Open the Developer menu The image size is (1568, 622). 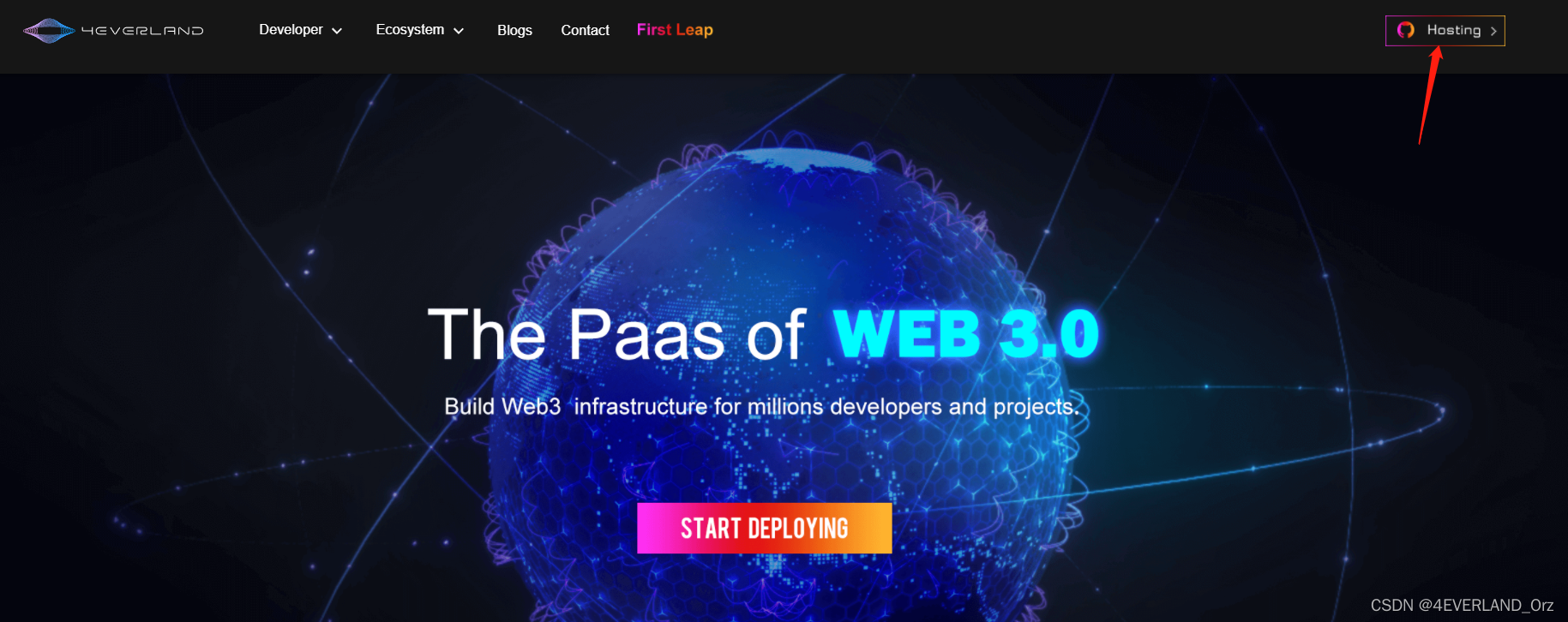pos(291,30)
